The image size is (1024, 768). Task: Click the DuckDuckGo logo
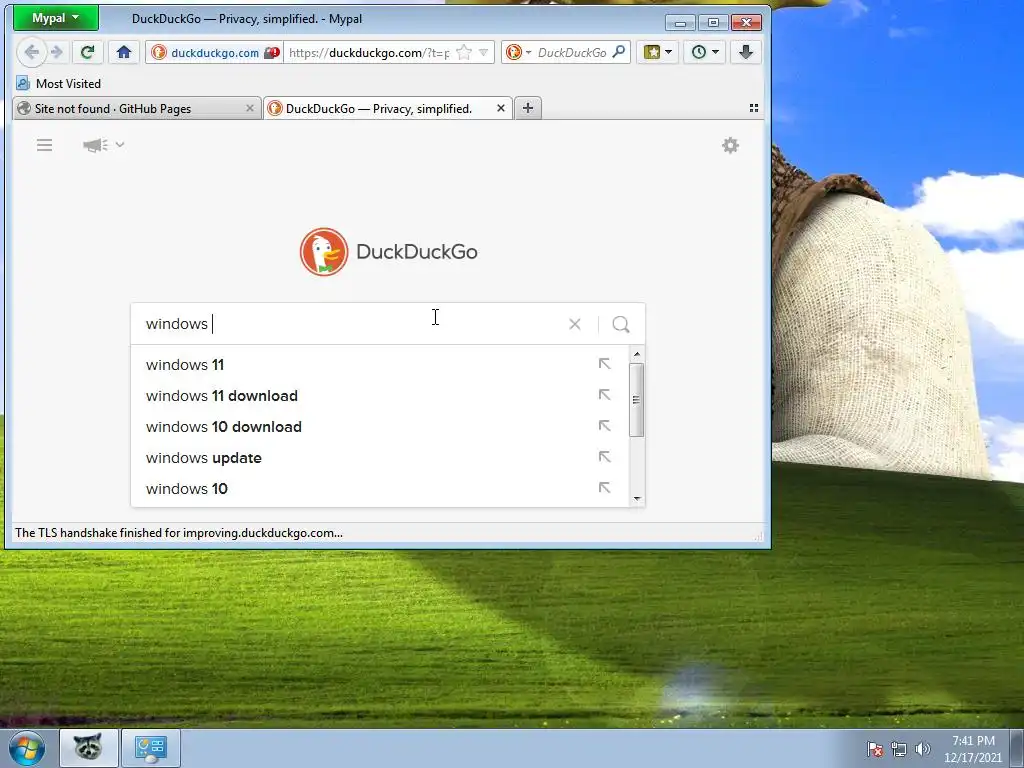click(x=389, y=252)
